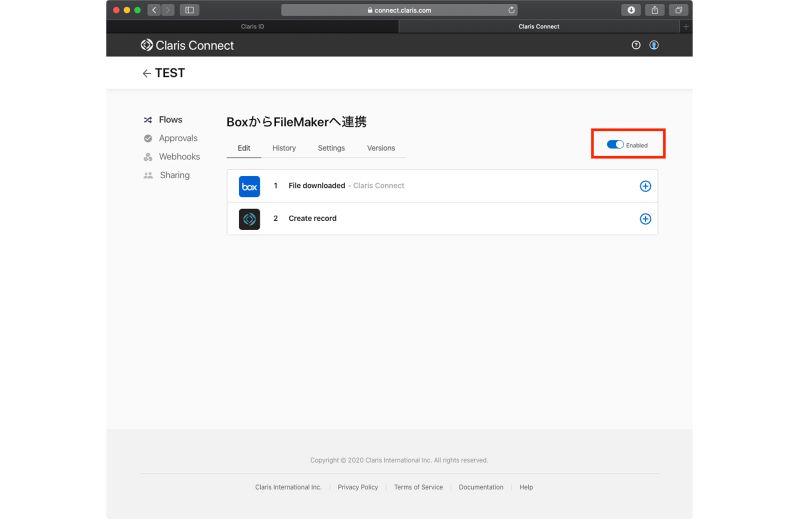800x519 pixels.
Task: Open Flows in the sidebar
Action: click(170, 119)
